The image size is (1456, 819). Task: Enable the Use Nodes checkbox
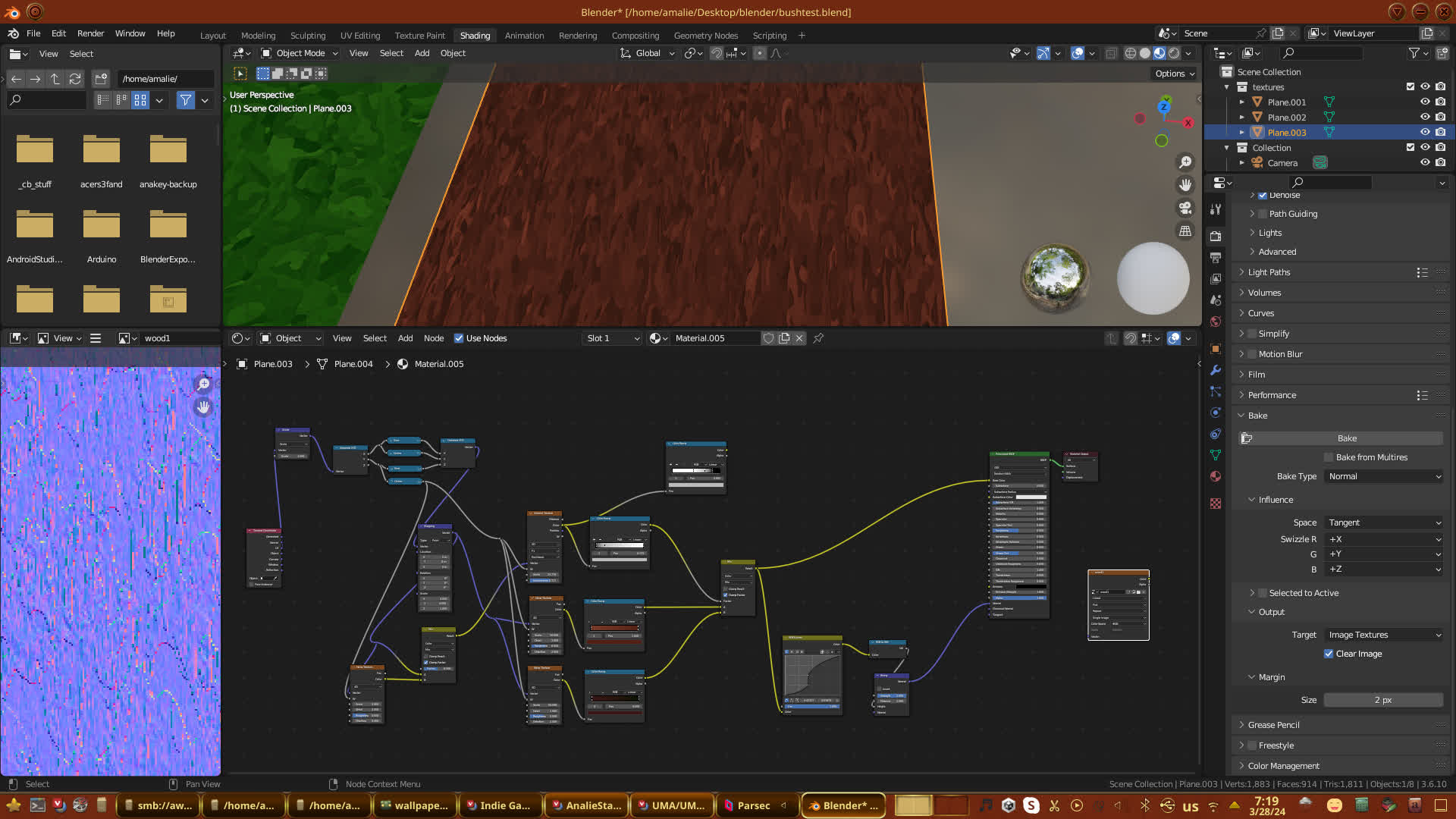[459, 338]
